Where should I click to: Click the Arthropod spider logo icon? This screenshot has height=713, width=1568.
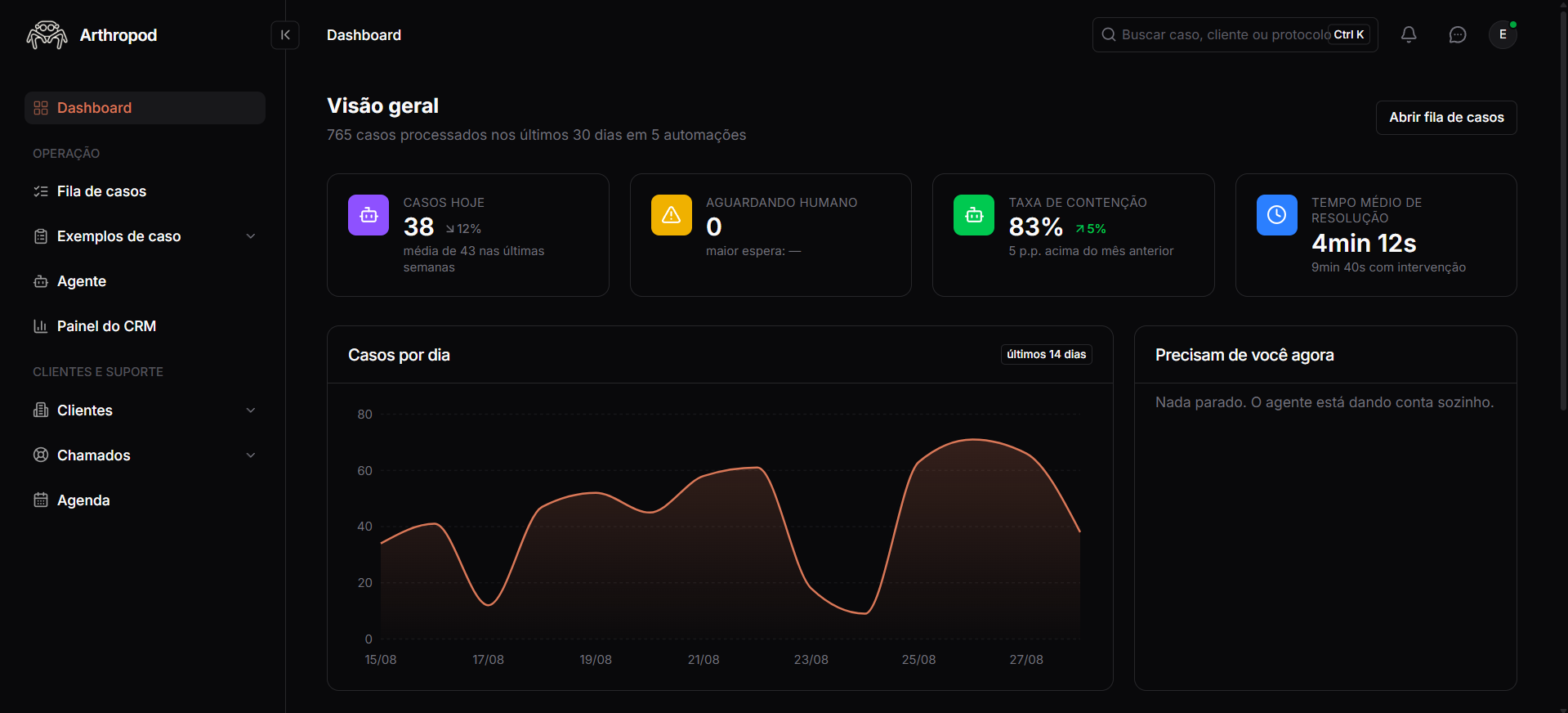[x=47, y=35]
